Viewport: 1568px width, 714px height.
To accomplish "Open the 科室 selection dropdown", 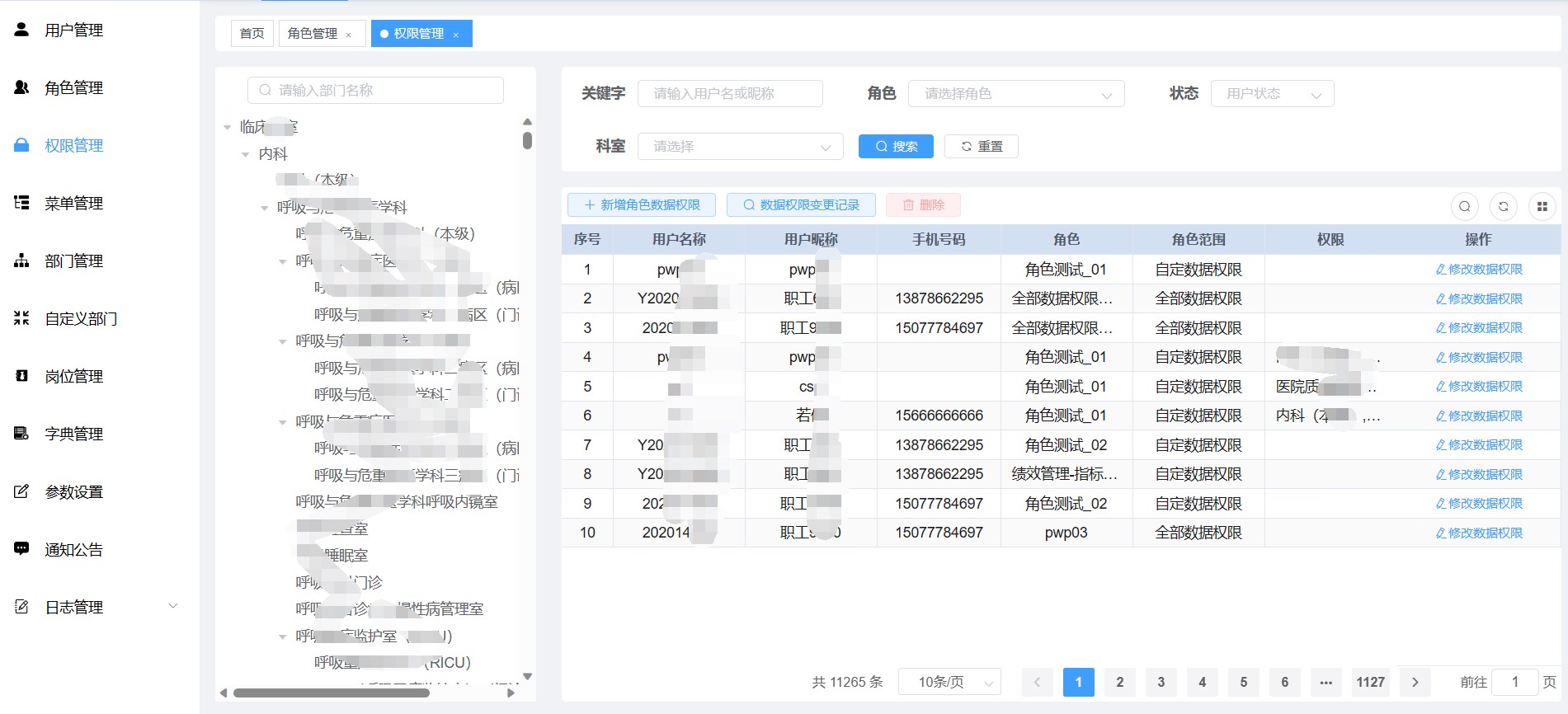I will [x=741, y=147].
